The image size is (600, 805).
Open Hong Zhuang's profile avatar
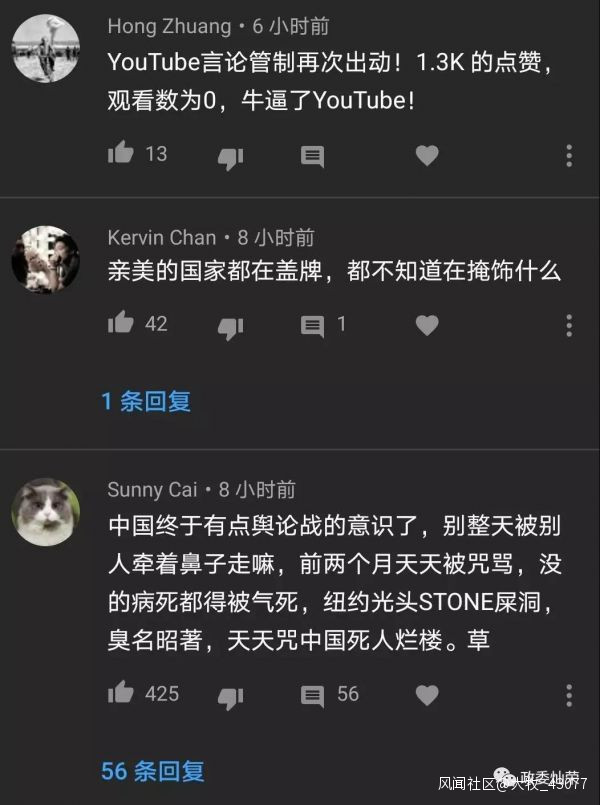46,48
